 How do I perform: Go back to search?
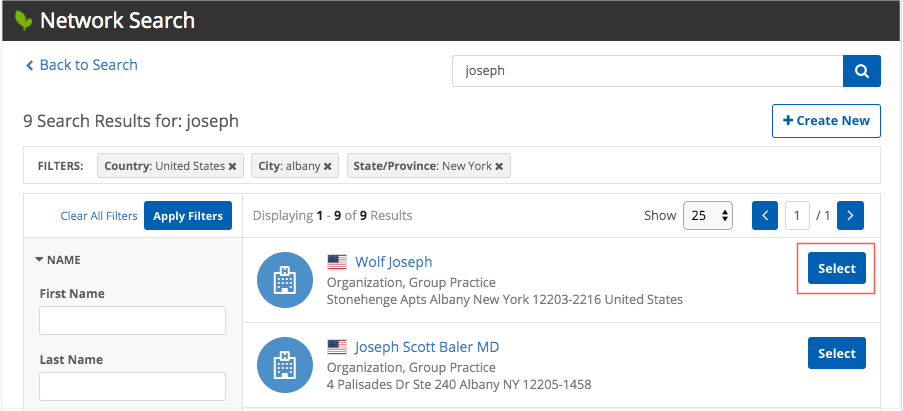pos(80,65)
